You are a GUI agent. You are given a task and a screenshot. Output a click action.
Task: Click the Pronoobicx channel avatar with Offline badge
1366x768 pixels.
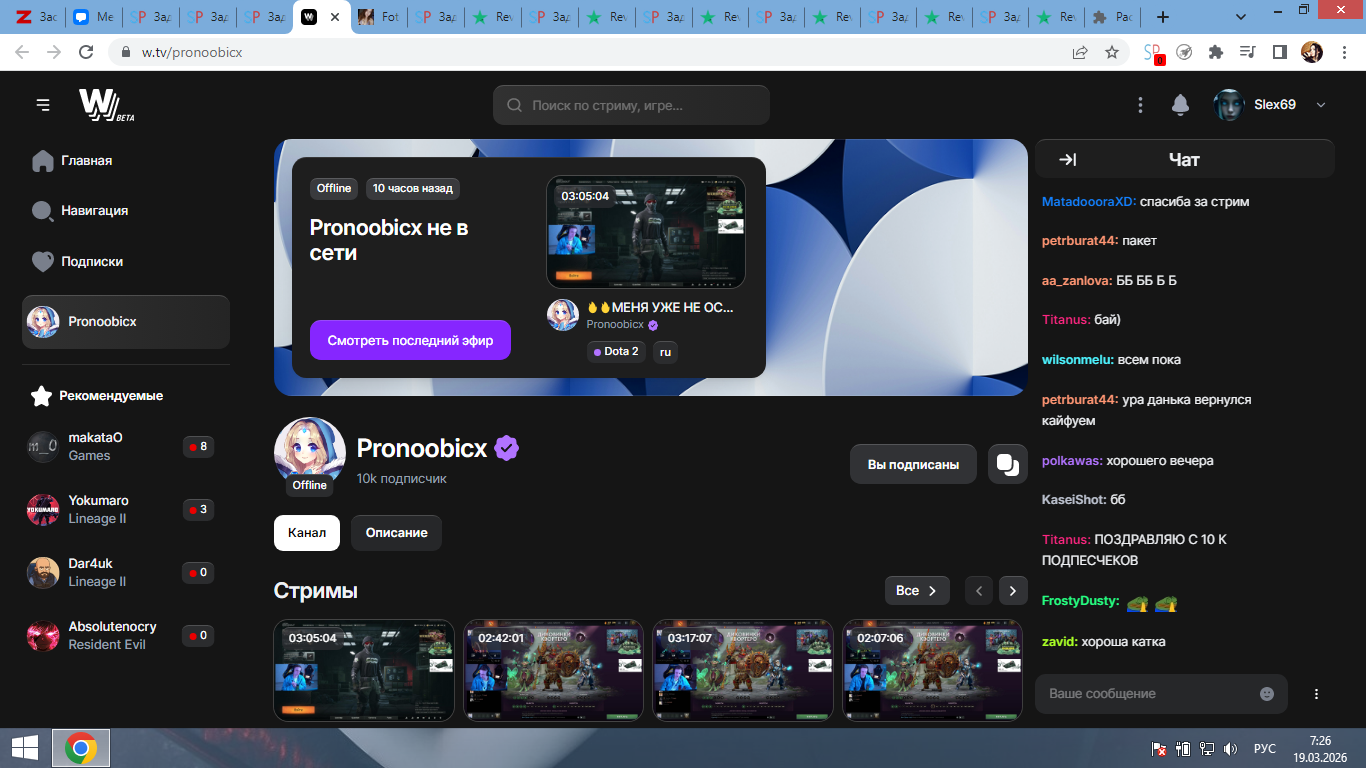[x=310, y=453]
